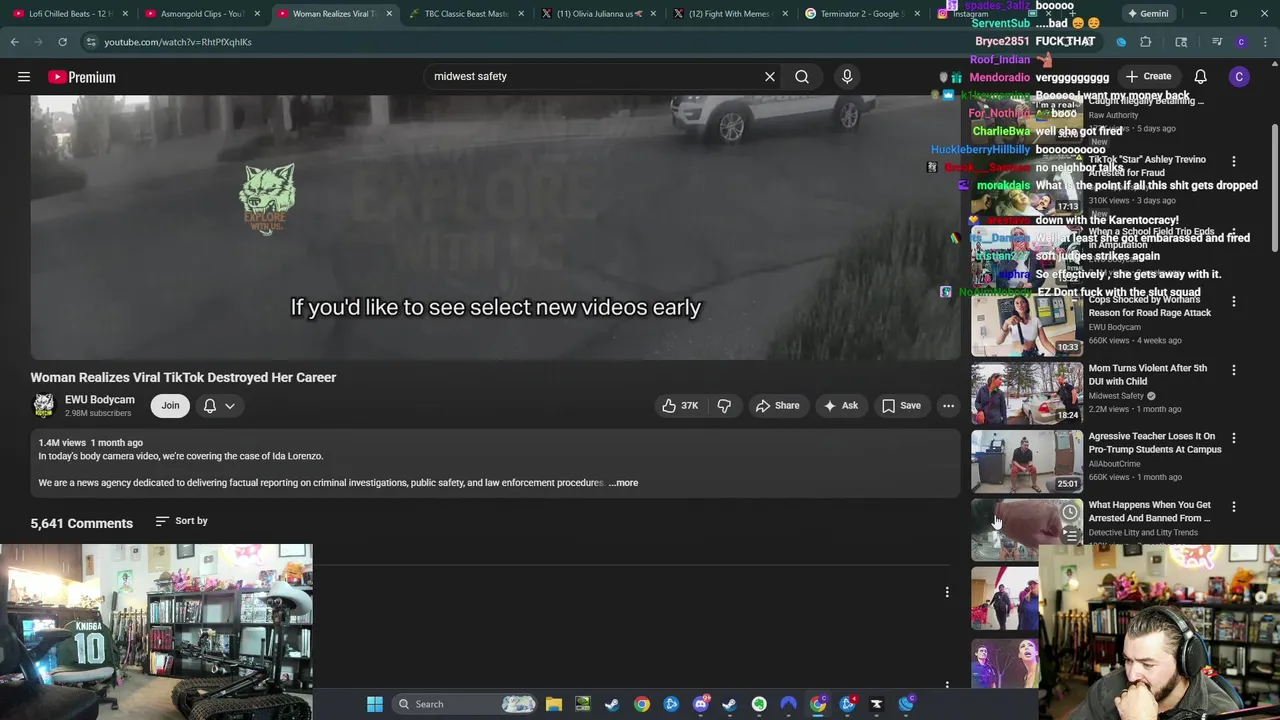Open Discord from taskbar

(x=700, y=704)
